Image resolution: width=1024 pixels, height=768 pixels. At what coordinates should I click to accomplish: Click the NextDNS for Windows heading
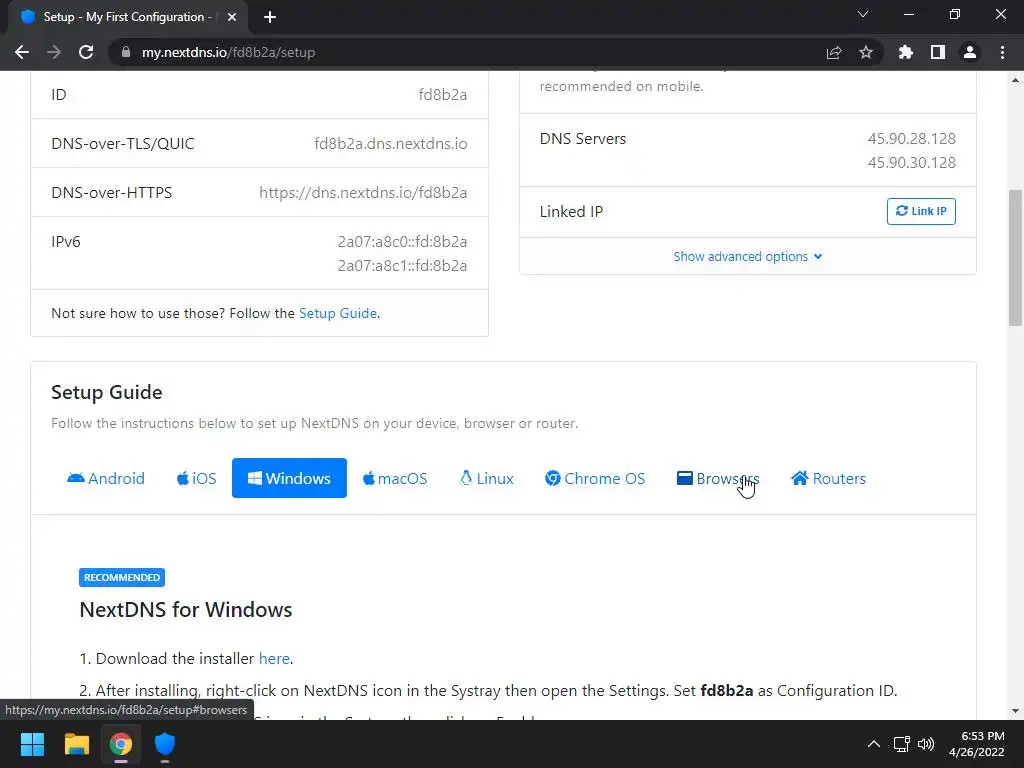pyautogui.click(x=185, y=609)
